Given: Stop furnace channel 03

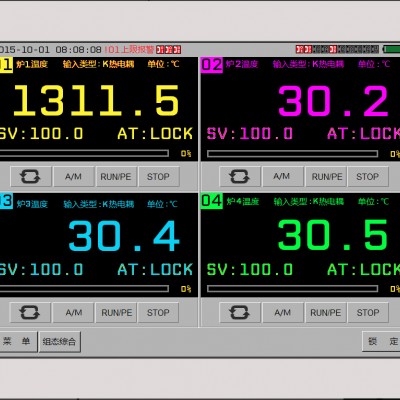Looking at the screenshot, I should tap(158, 313).
